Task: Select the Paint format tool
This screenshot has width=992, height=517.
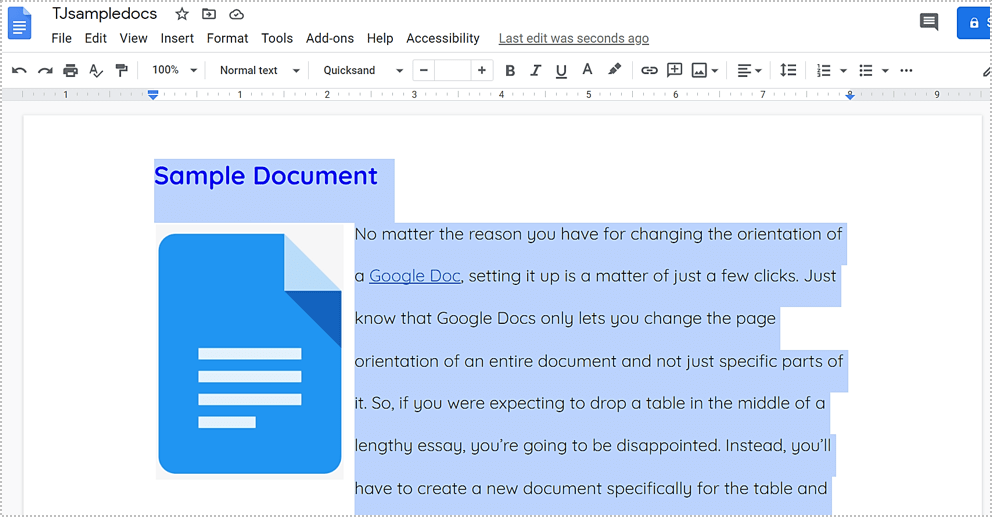Action: 121,70
